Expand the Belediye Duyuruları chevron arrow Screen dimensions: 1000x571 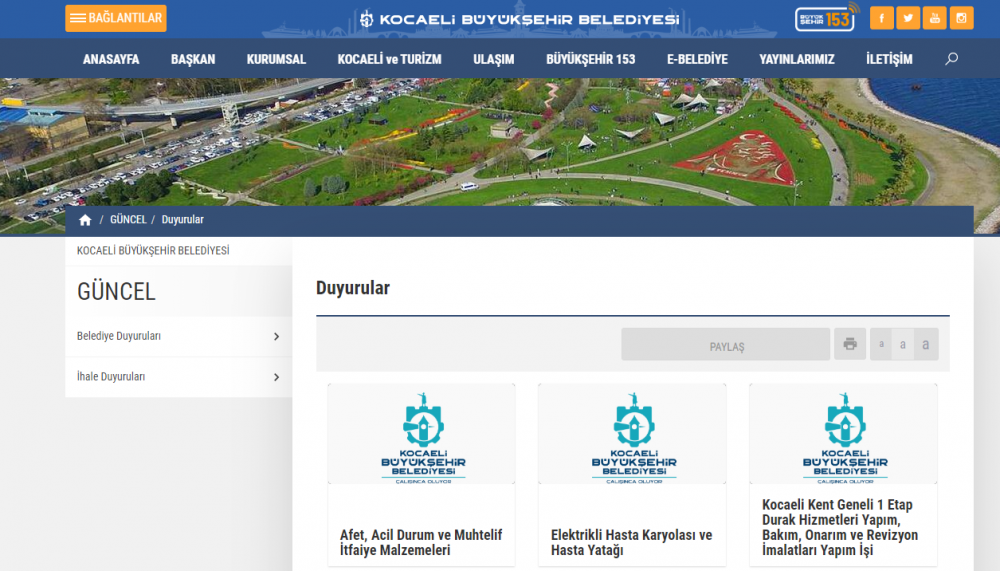coord(276,336)
